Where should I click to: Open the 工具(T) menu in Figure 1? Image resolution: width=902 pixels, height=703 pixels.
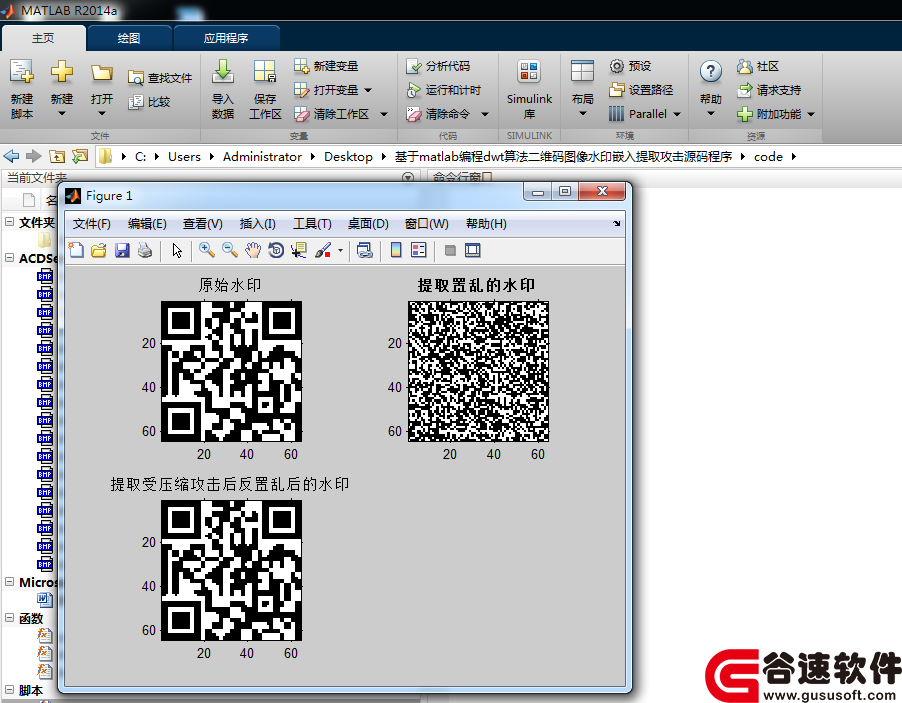pyautogui.click(x=312, y=224)
